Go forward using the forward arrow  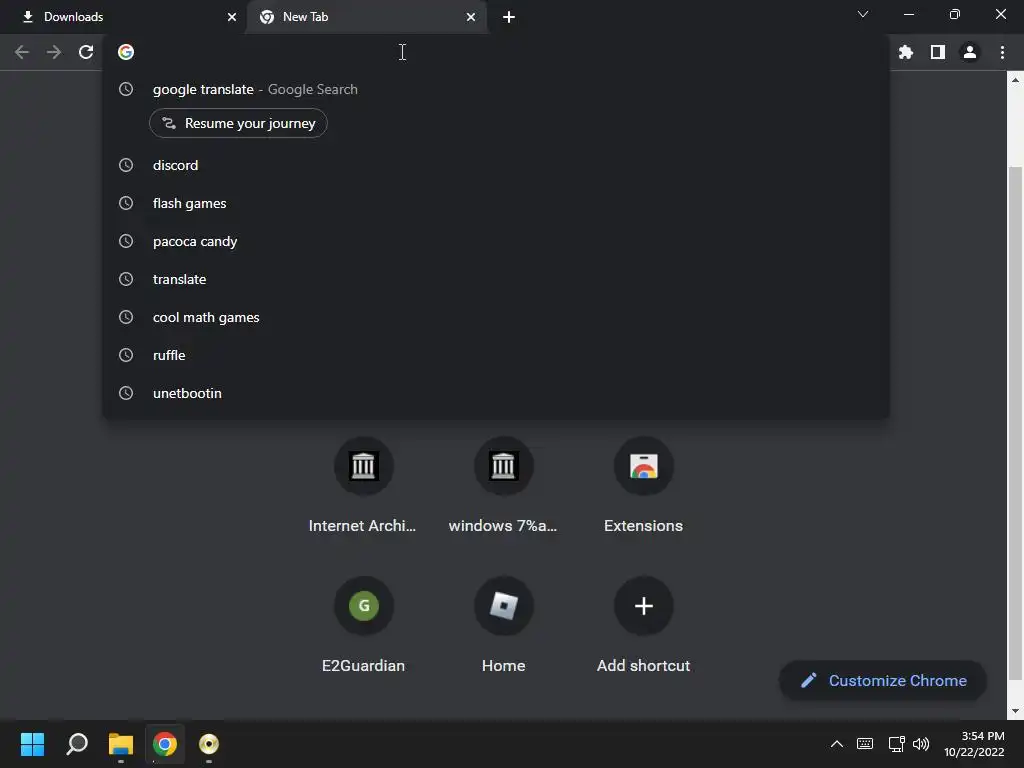click(54, 52)
